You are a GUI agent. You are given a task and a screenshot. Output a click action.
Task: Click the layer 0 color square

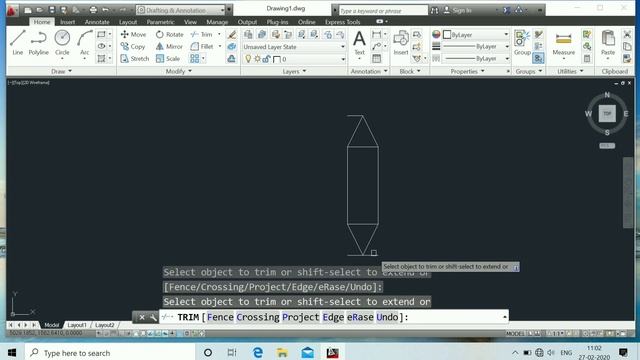(x=277, y=60)
